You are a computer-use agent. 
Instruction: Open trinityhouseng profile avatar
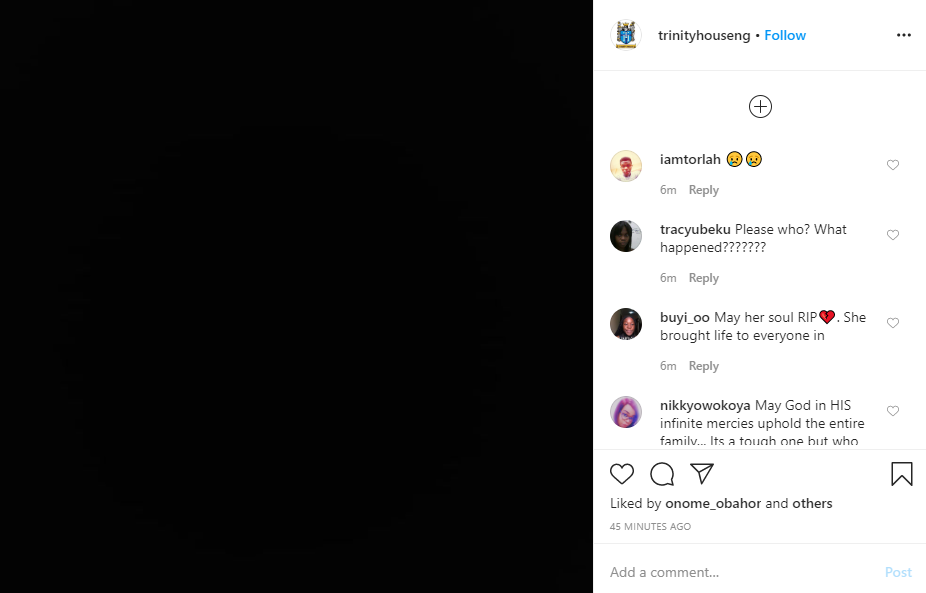coord(625,35)
